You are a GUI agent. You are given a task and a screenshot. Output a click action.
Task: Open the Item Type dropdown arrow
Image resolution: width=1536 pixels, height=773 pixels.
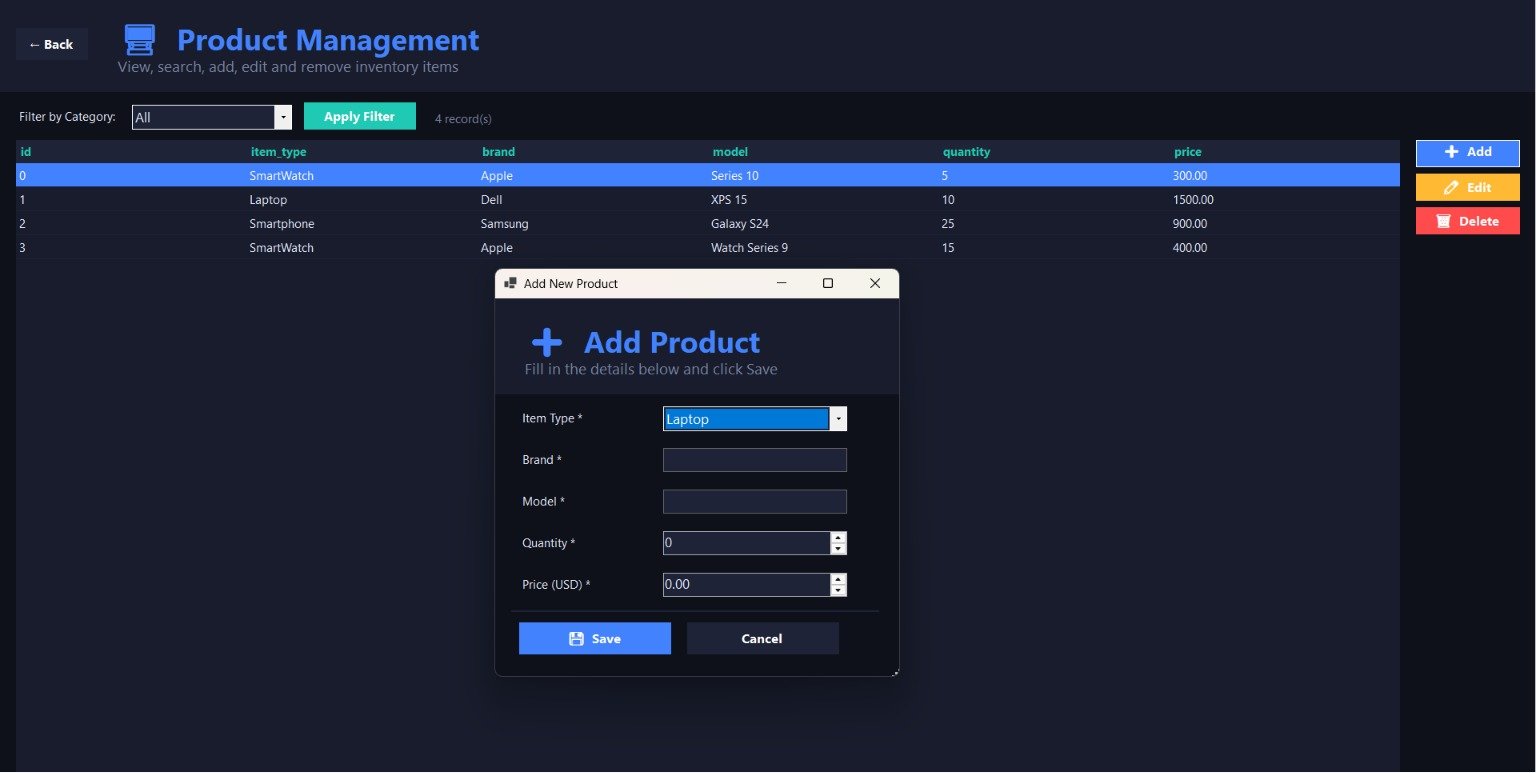838,419
